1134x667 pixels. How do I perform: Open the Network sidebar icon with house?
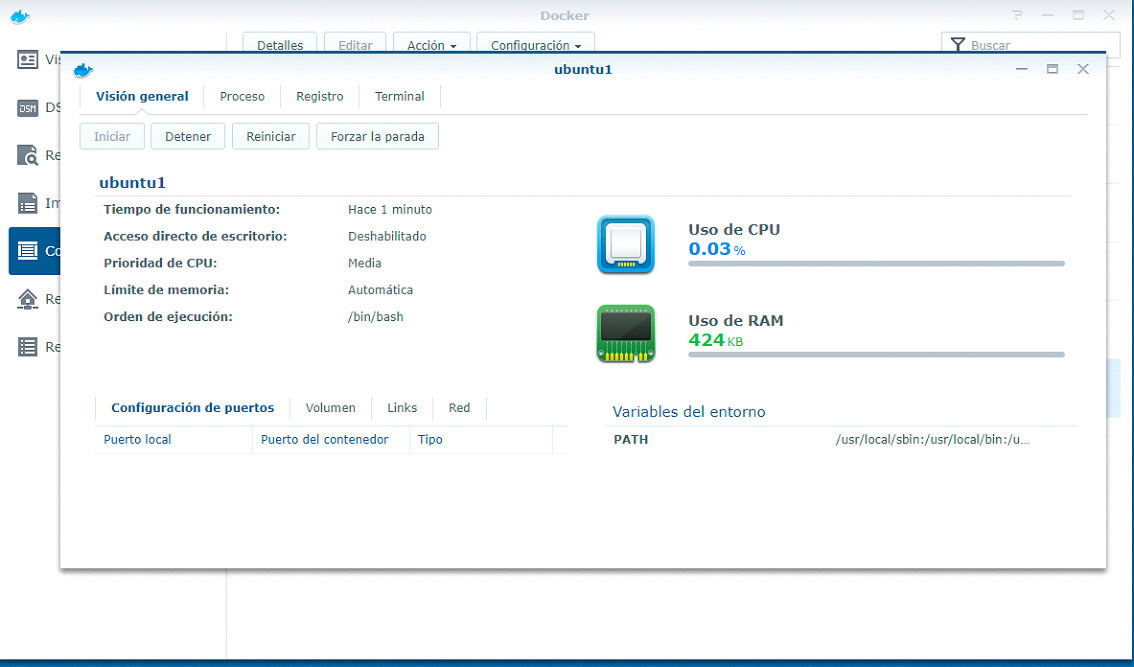pyautogui.click(x=27, y=299)
